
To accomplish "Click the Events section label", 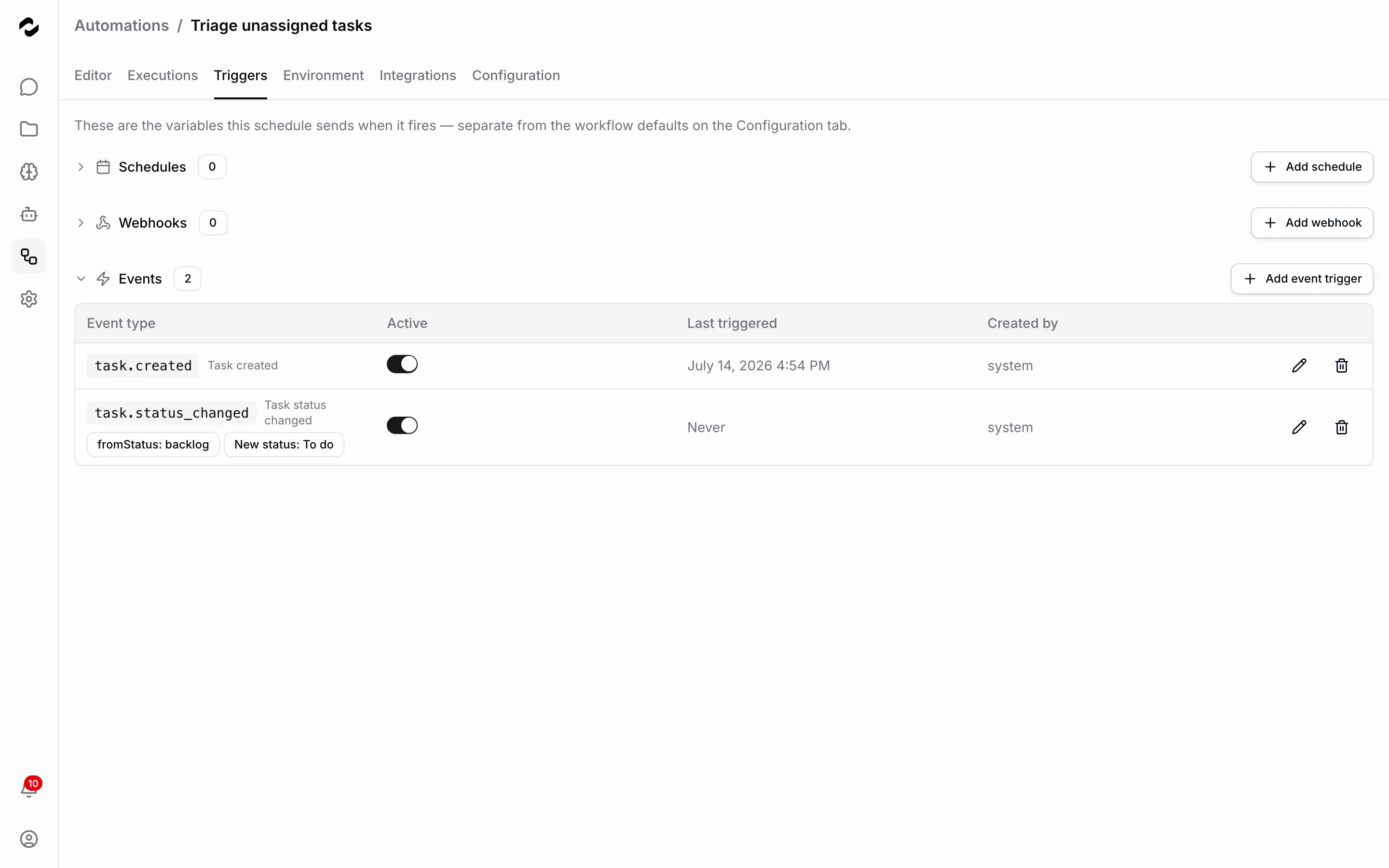I will click(x=140, y=278).
